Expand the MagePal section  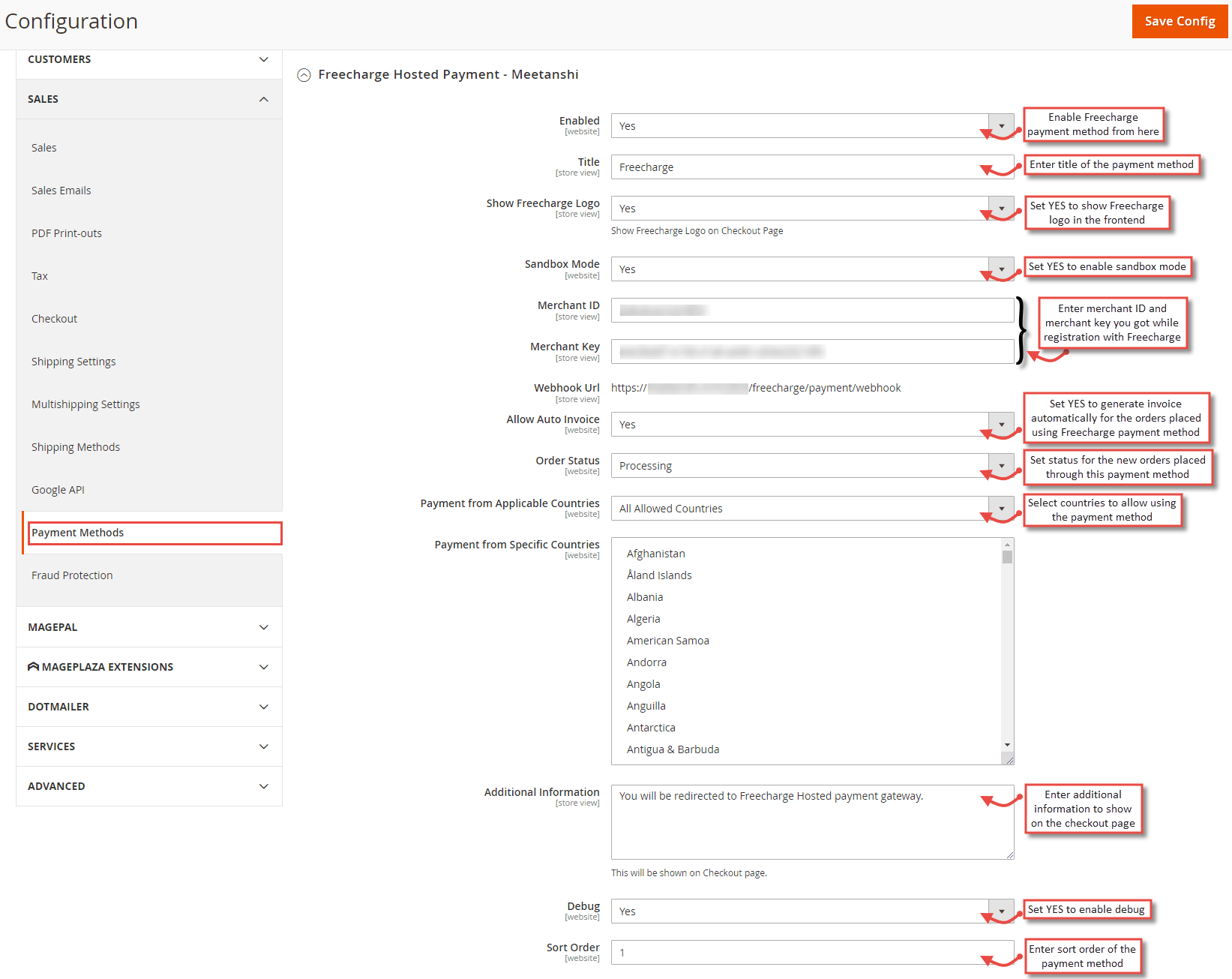tap(149, 627)
